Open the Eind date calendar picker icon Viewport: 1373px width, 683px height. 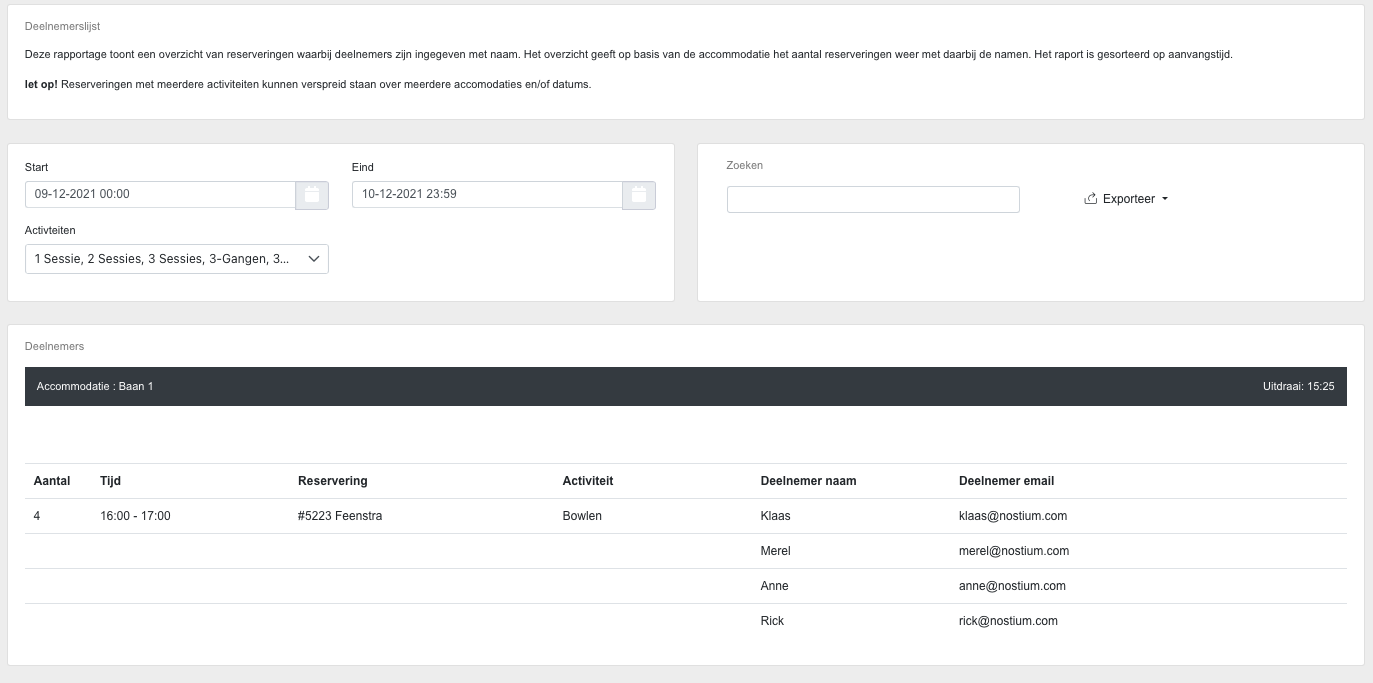click(x=639, y=195)
